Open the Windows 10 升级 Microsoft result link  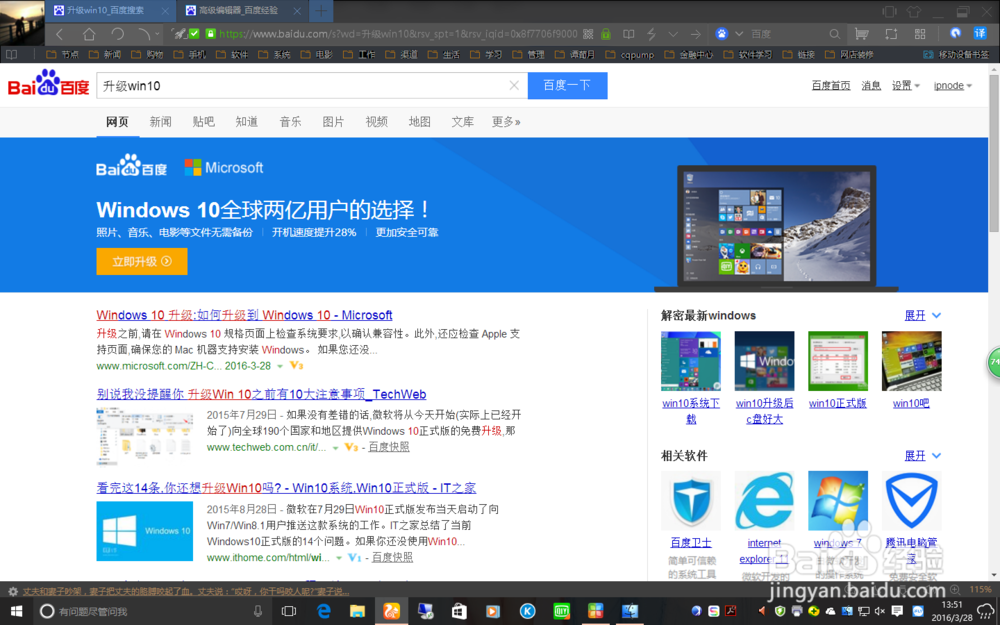click(x=244, y=315)
